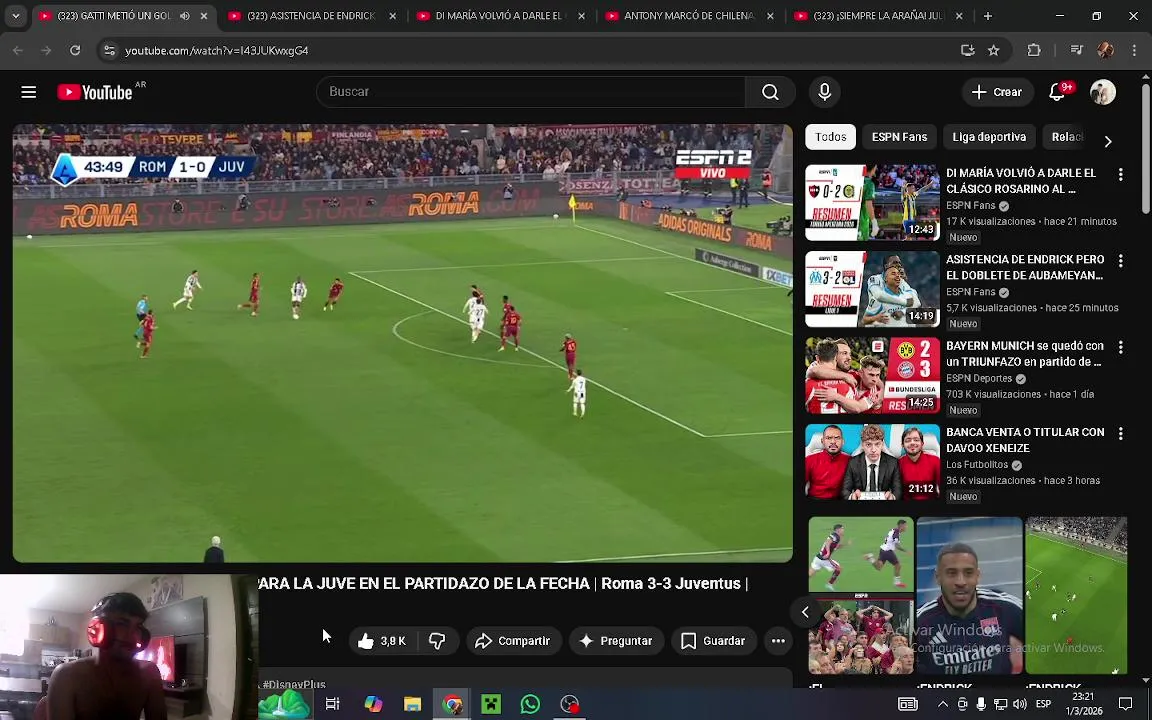Show hidden system tray icons
This screenshot has height=720, width=1152.
pyautogui.click(x=943, y=704)
